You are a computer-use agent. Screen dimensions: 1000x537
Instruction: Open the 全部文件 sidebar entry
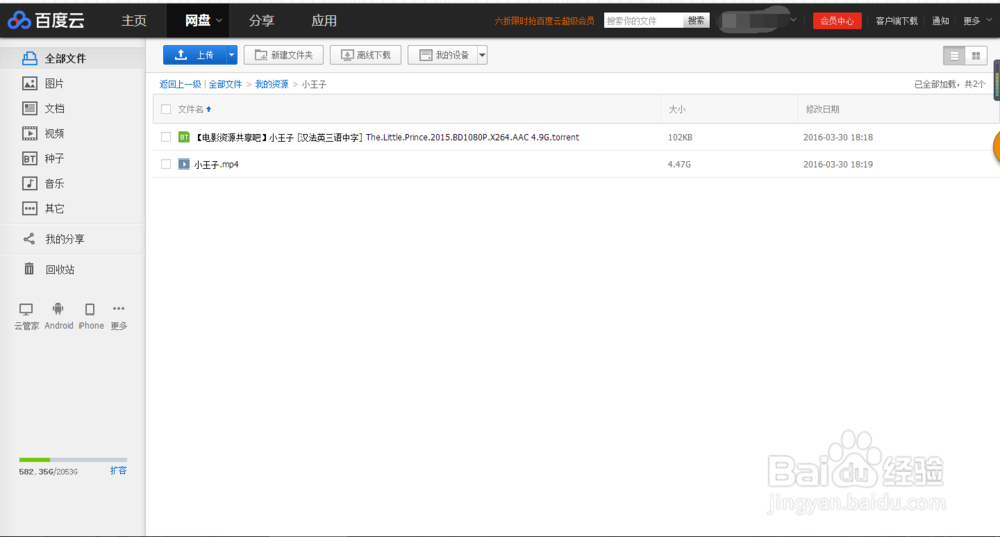pyautogui.click(x=73, y=58)
